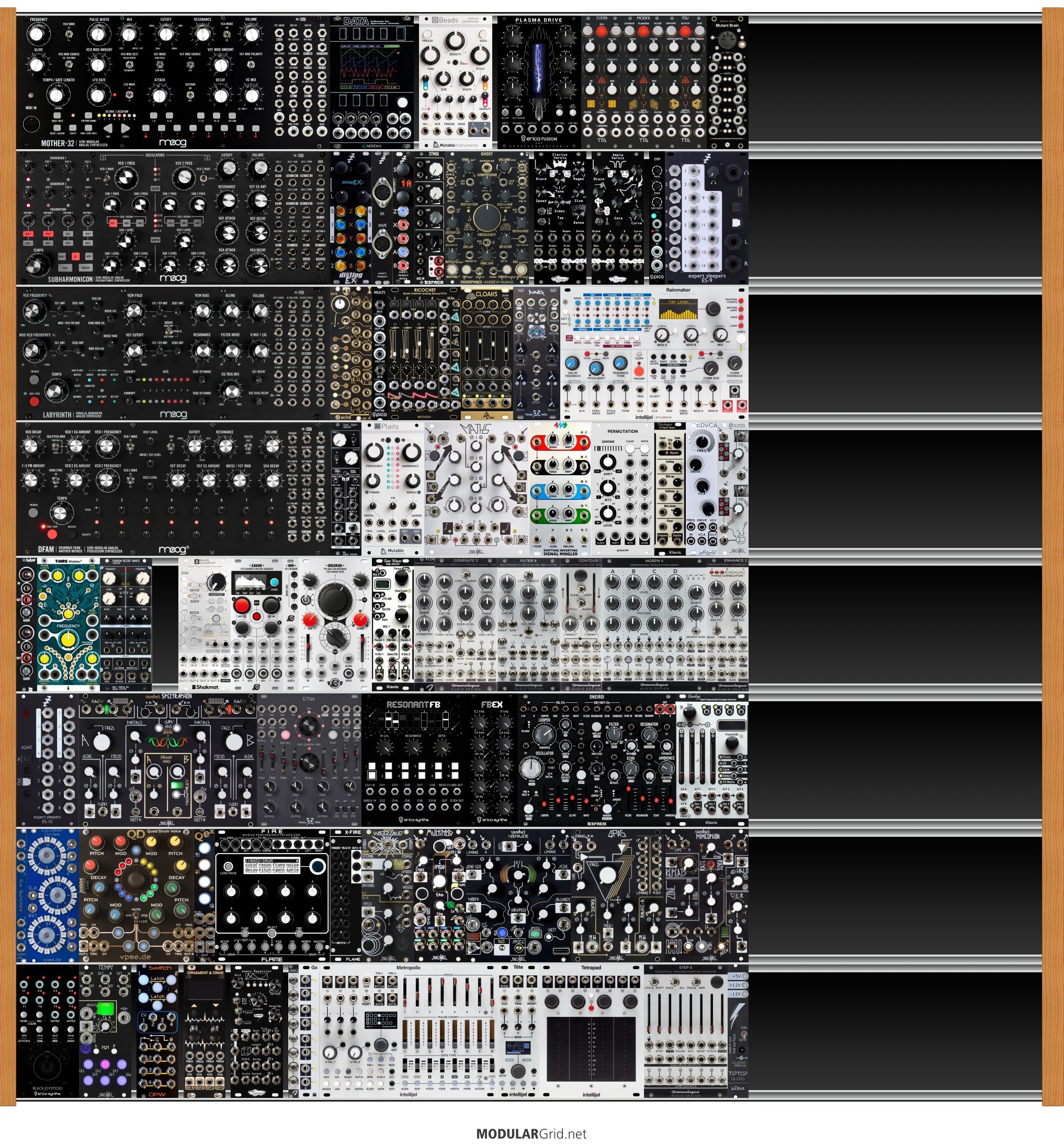Select the ADDAC Dual S&H+ module
This screenshot has height=1145, width=1064.
pos(346,489)
